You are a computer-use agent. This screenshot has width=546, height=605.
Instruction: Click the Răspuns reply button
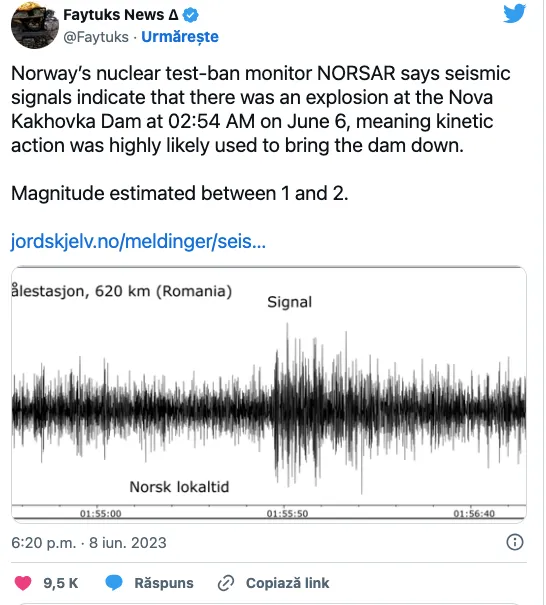164,583
